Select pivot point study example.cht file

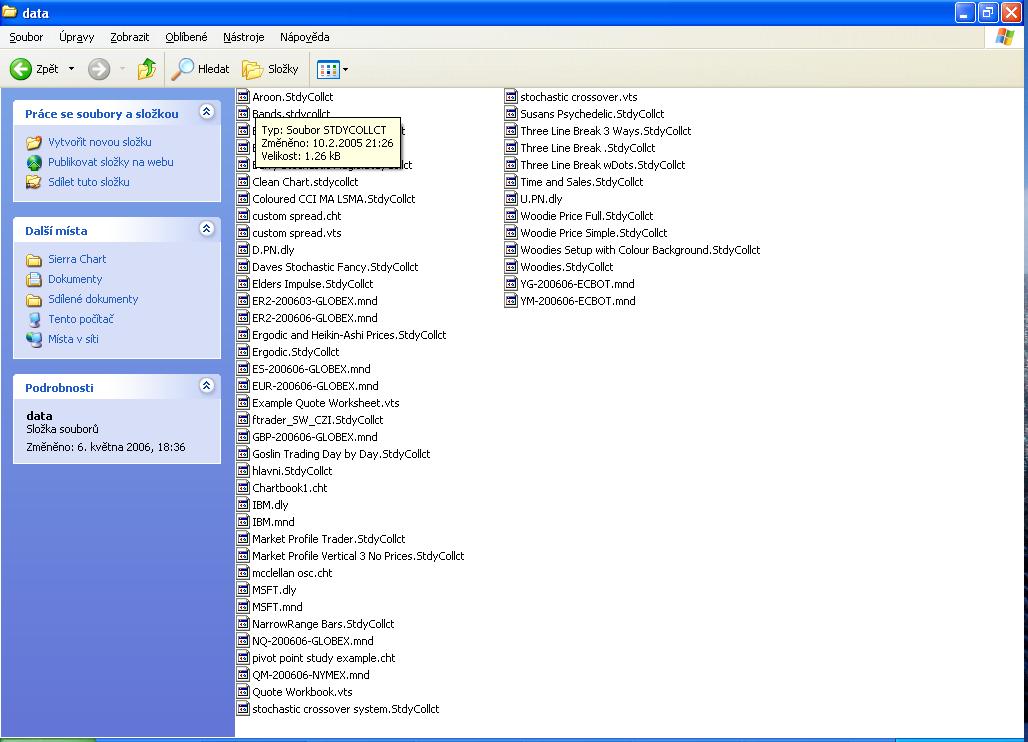324,658
